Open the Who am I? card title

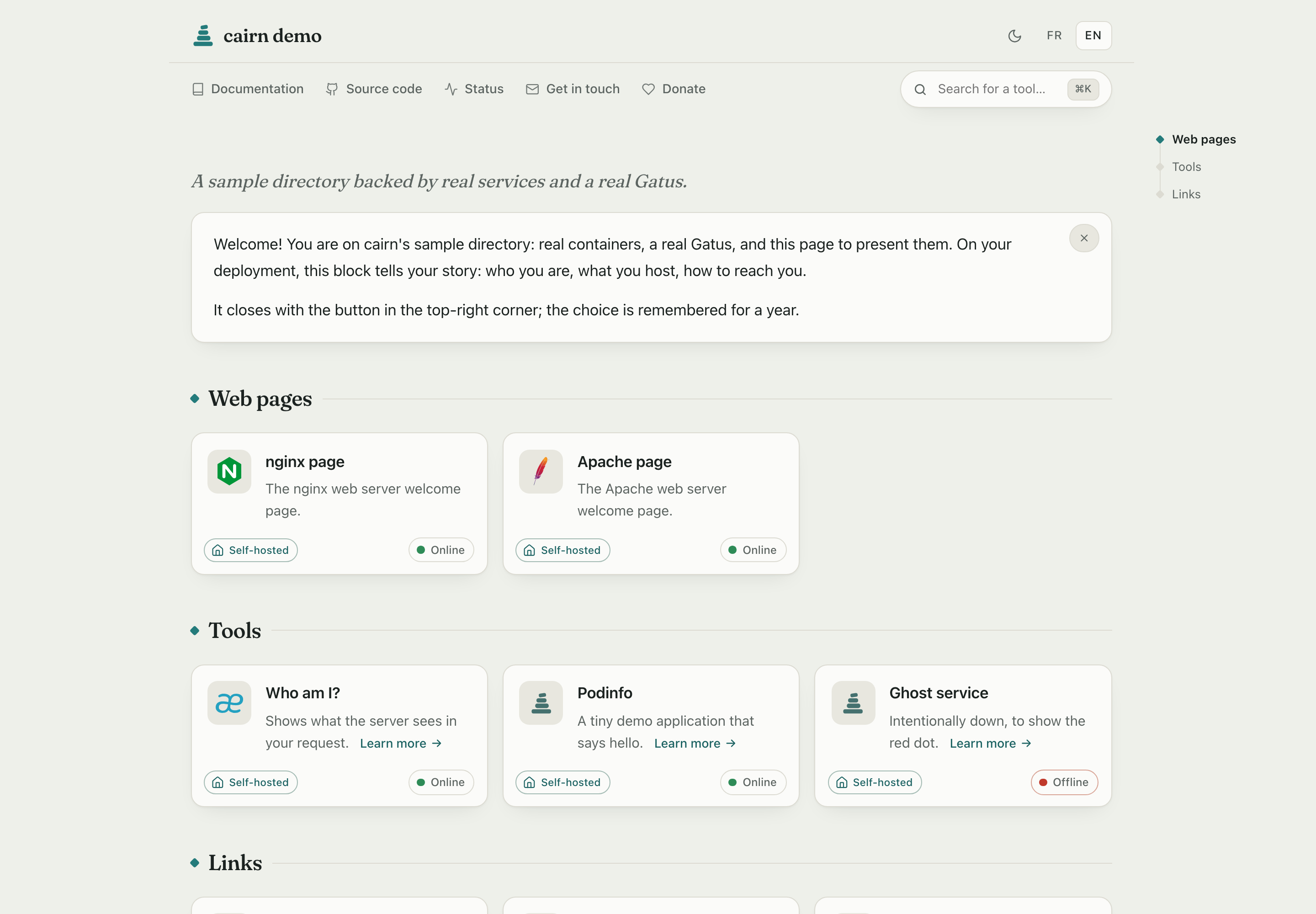click(x=302, y=693)
